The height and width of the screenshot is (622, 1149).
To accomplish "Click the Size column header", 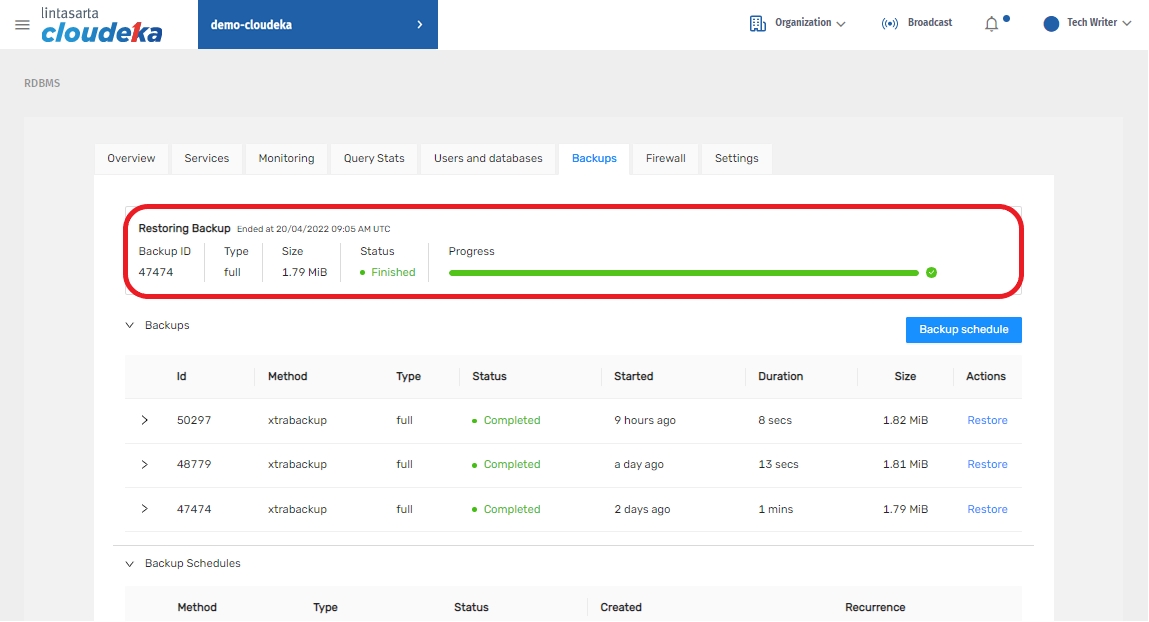I will (905, 377).
